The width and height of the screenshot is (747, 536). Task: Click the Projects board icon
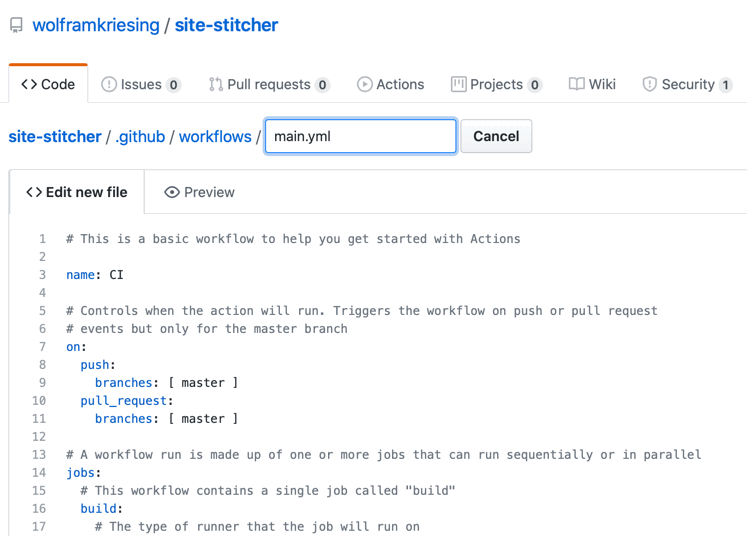click(458, 84)
